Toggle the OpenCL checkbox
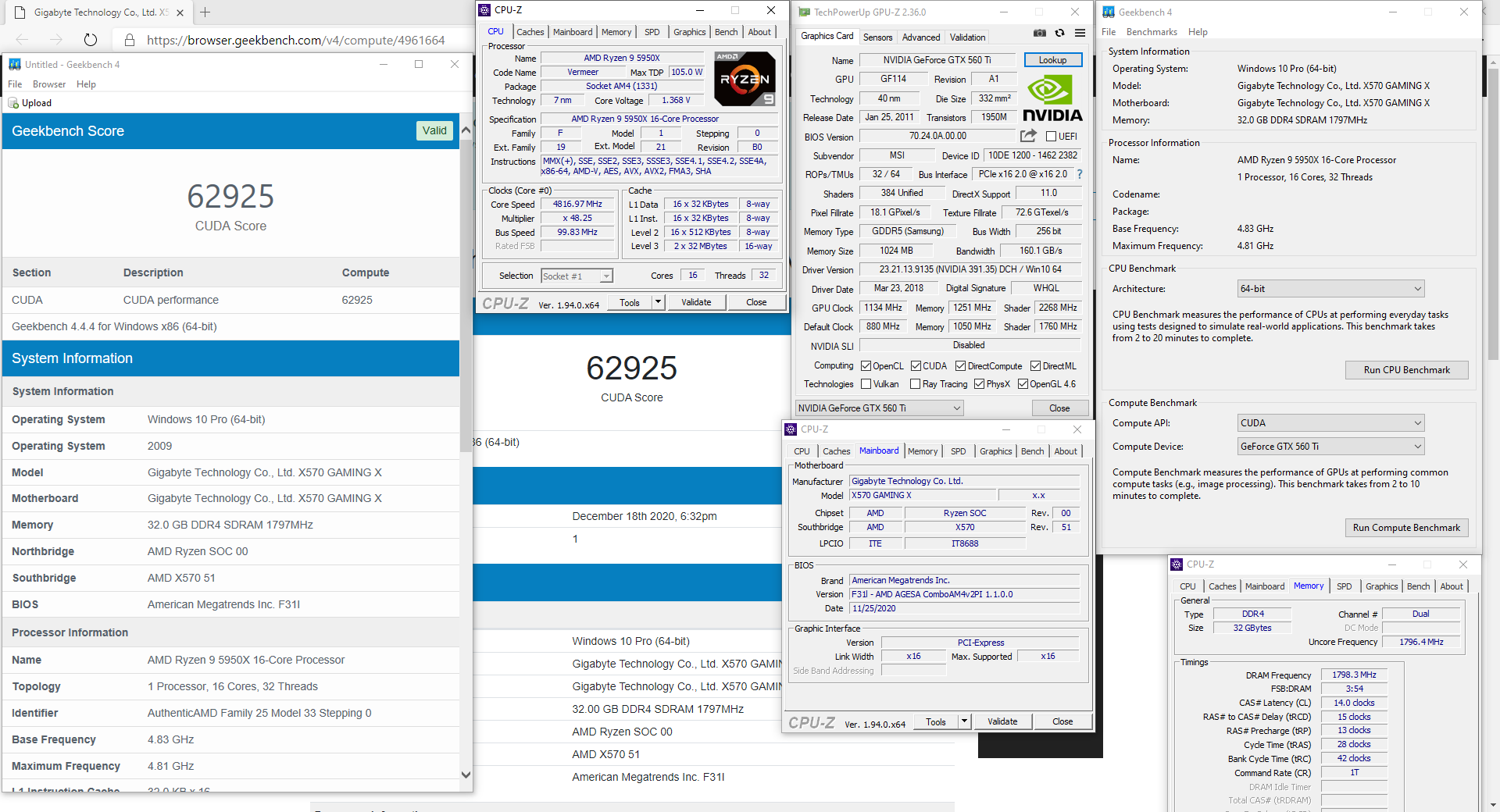This screenshot has height=812, width=1500. click(x=866, y=365)
